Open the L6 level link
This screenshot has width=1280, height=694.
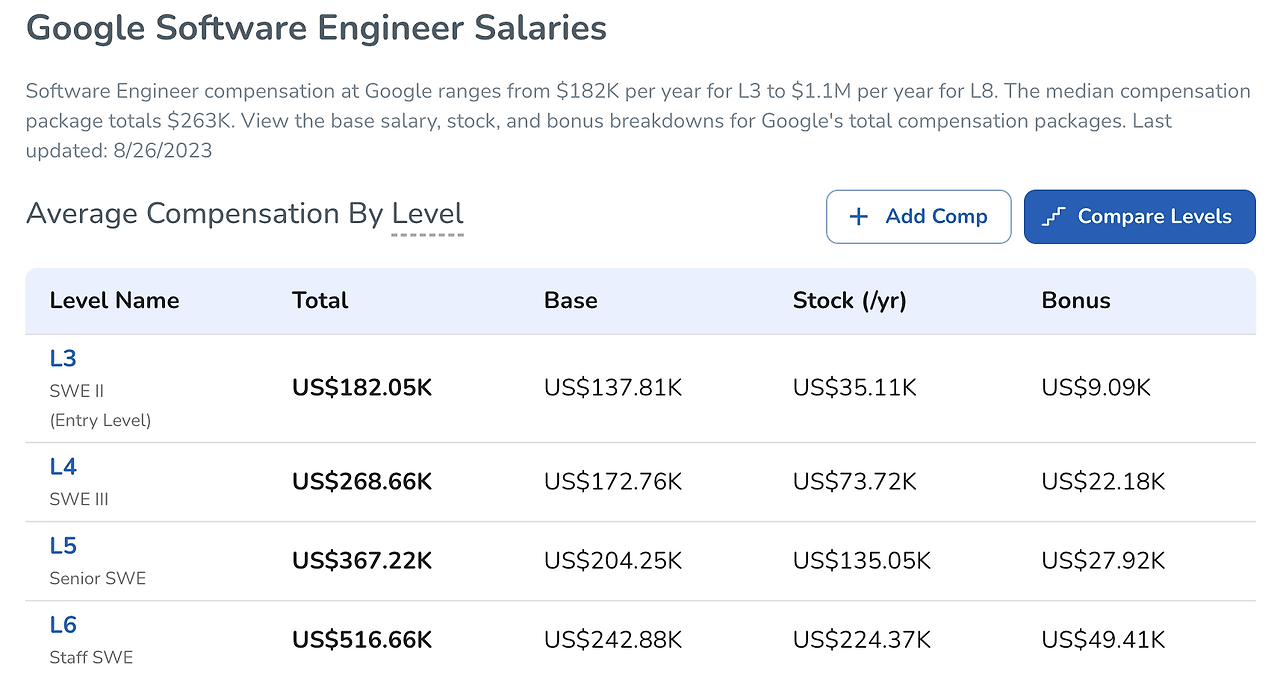coord(63,625)
